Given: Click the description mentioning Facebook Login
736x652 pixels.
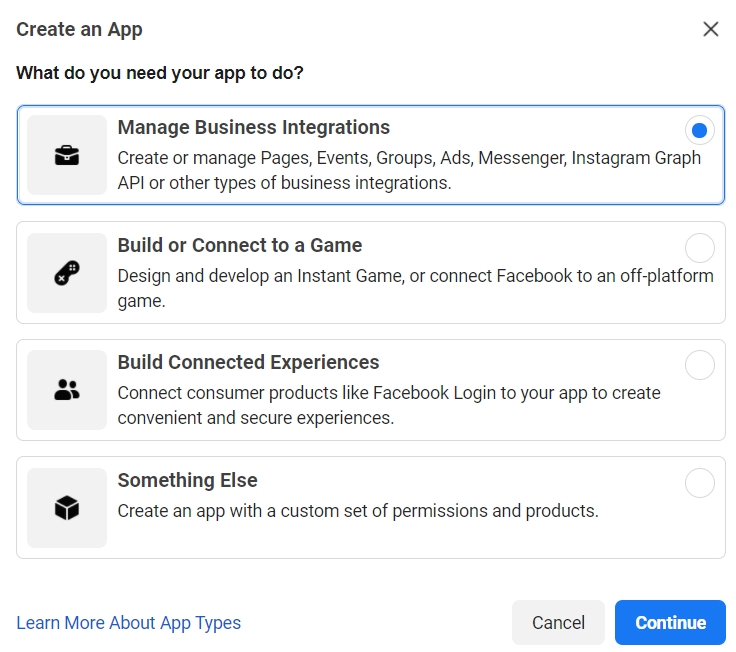Looking at the screenshot, I should (389, 405).
